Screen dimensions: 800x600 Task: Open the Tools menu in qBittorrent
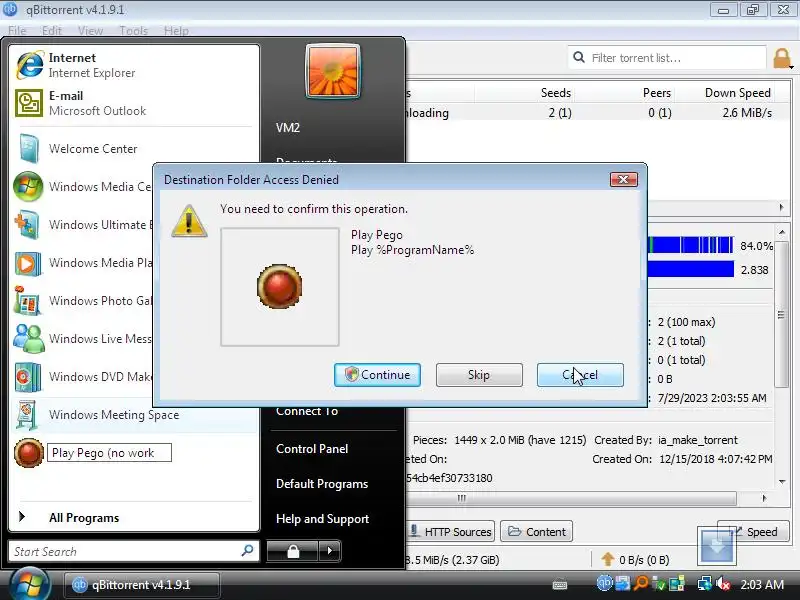tap(133, 31)
